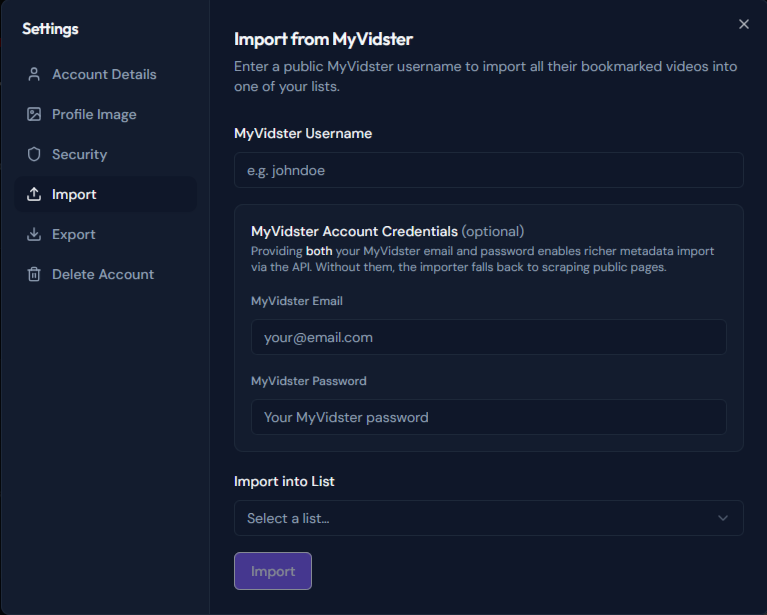
Task: Click the trash can icon beside Delete Account
Action: pos(34,274)
